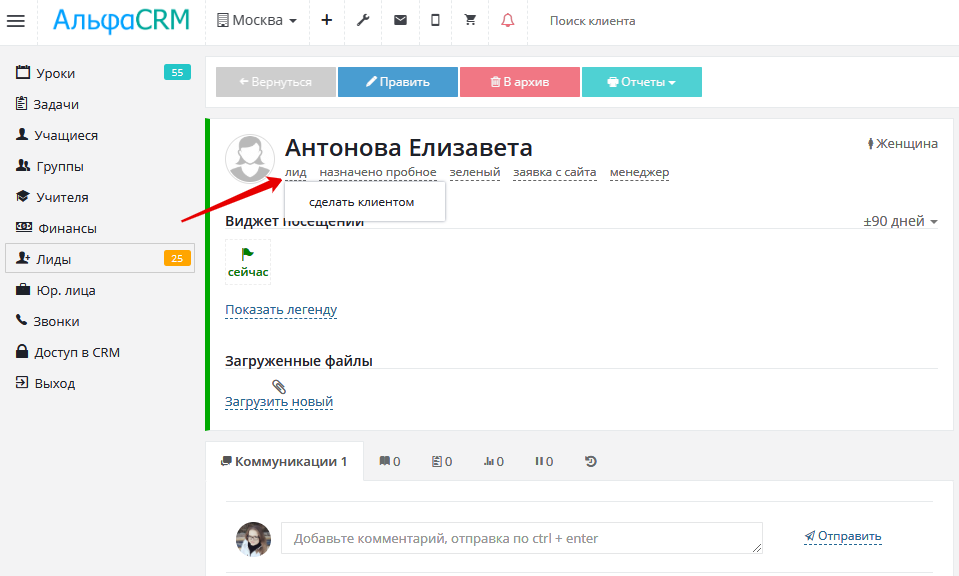The width and height of the screenshot is (959, 576).
Task: Click the plus icon to add new item
Action: [x=326, y=21]
